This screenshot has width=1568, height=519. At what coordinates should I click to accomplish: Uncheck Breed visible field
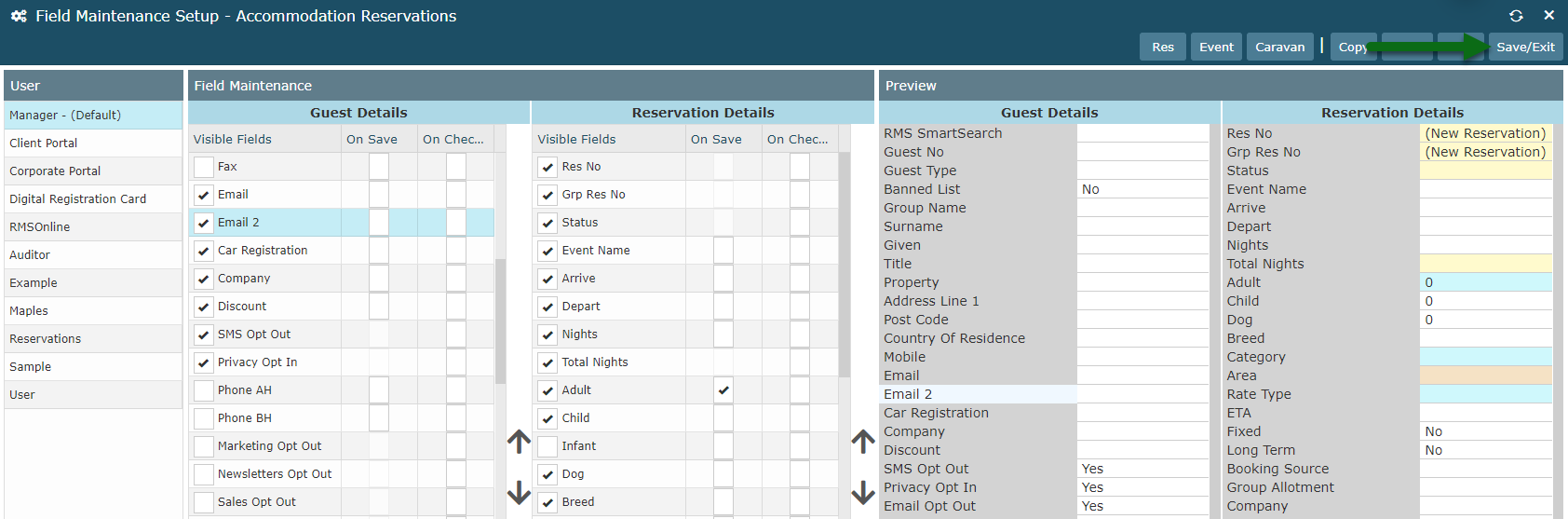(x=547, y=502)
